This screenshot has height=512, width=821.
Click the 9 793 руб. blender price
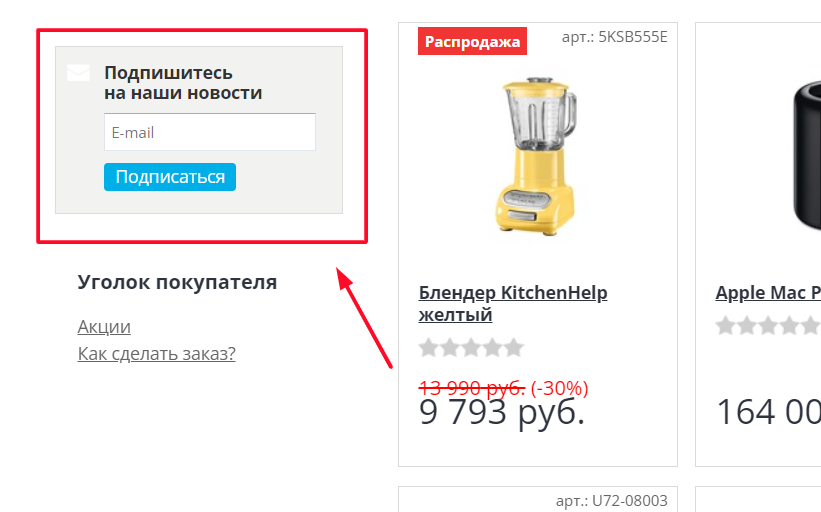pos(502,413)
